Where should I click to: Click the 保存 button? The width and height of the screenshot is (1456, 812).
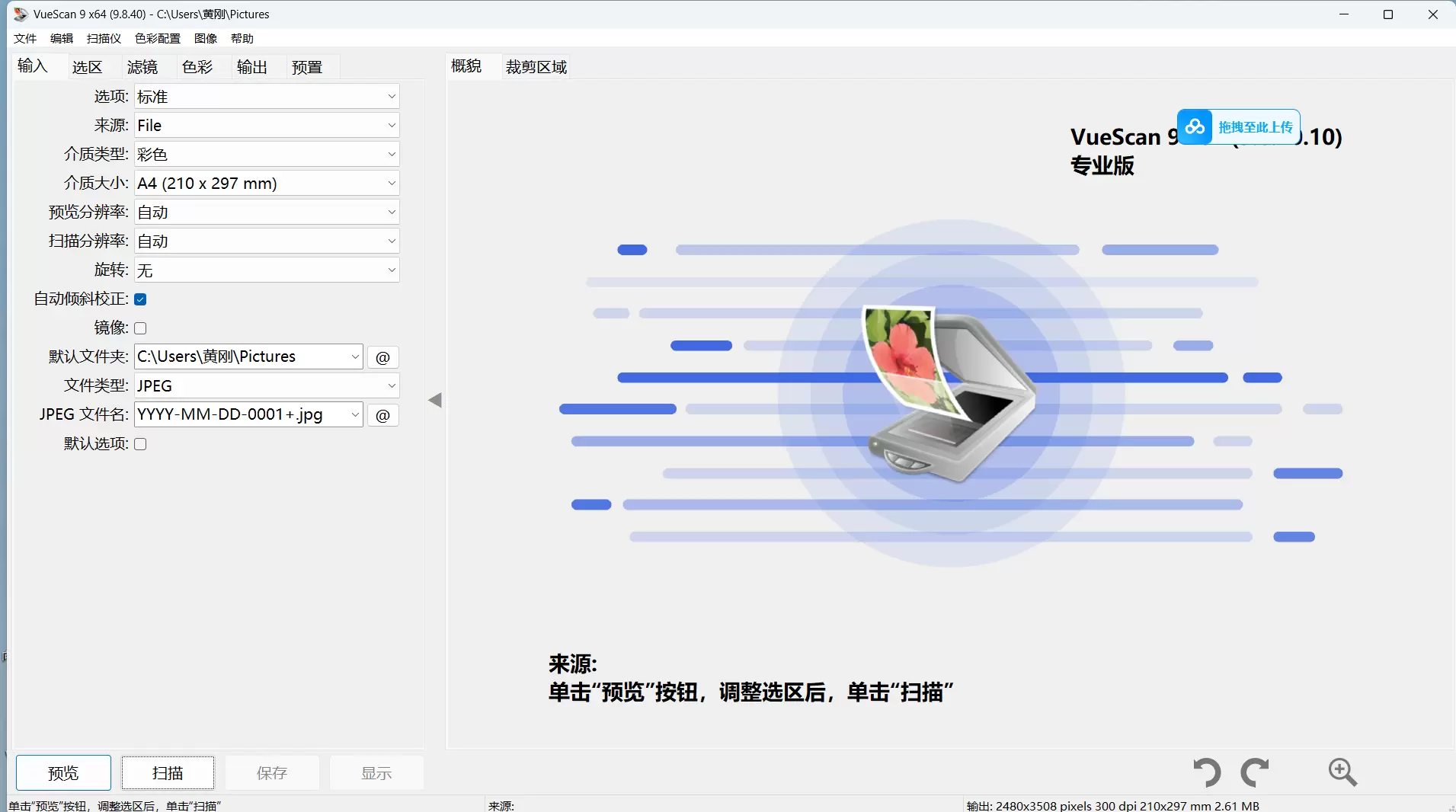click(272, 773)
